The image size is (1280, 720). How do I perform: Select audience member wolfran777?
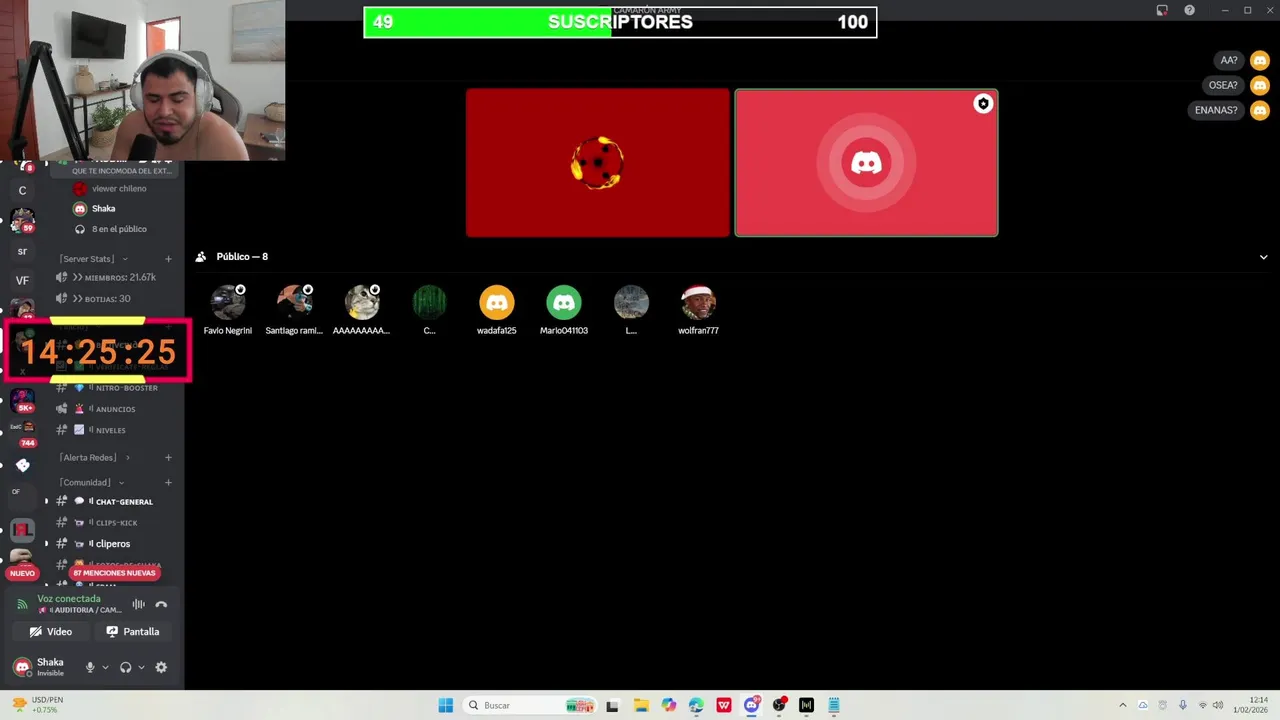[698, 310]
